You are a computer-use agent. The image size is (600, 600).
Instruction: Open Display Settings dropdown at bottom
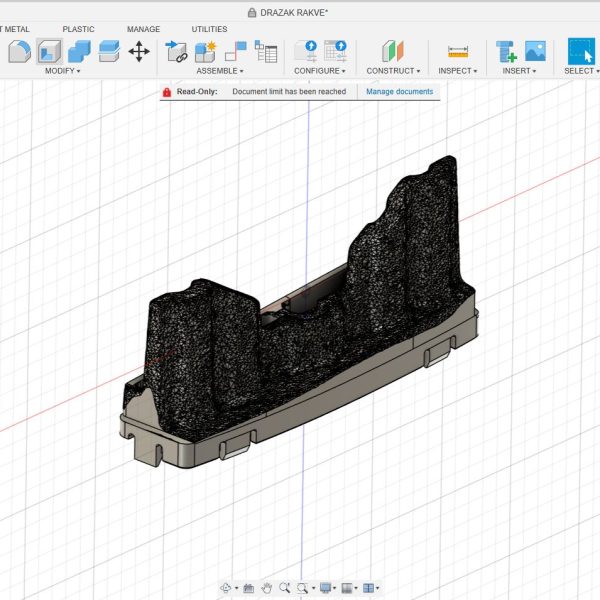point(326,588)
